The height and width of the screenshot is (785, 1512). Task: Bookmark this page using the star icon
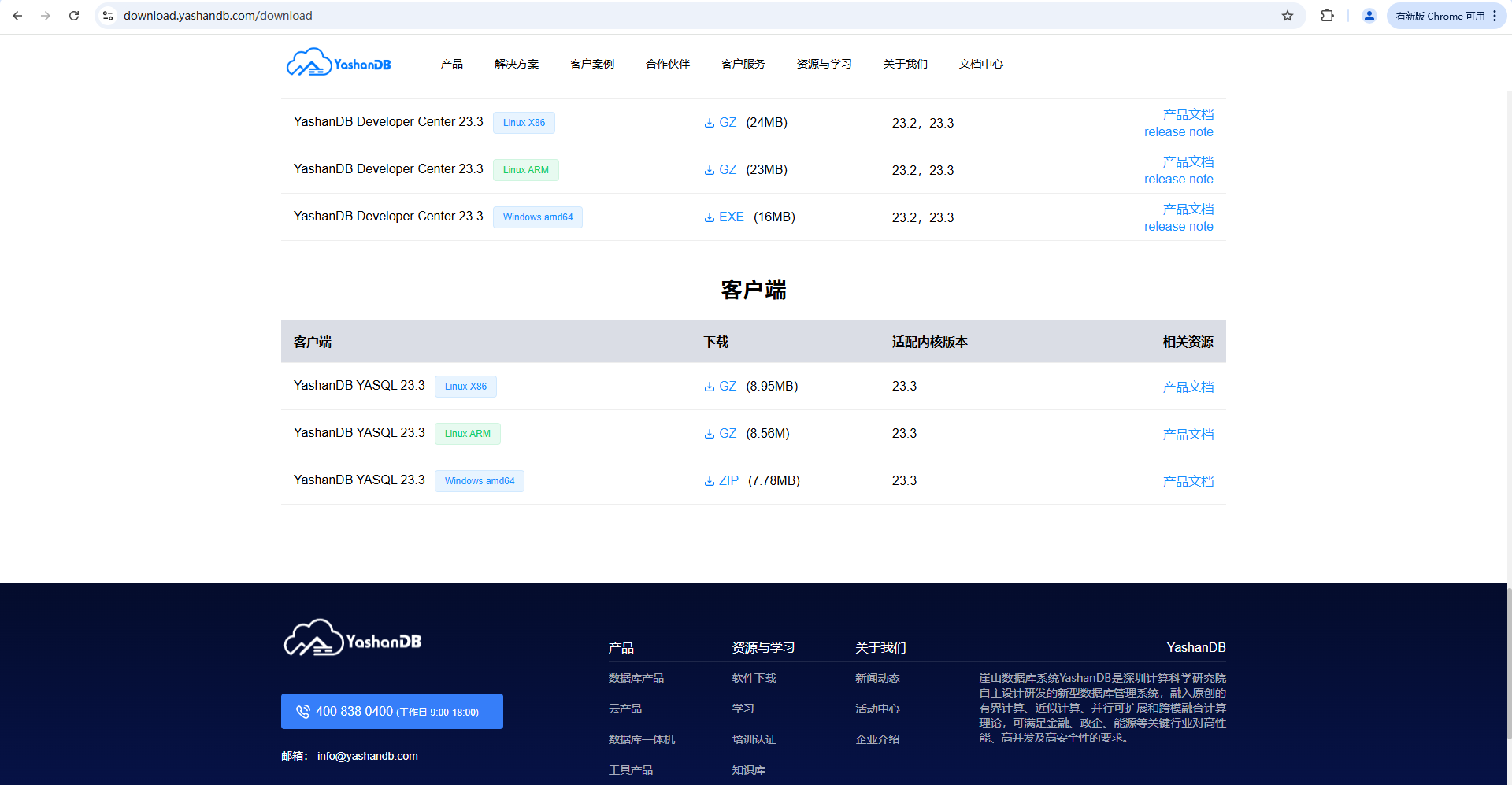1288,15
